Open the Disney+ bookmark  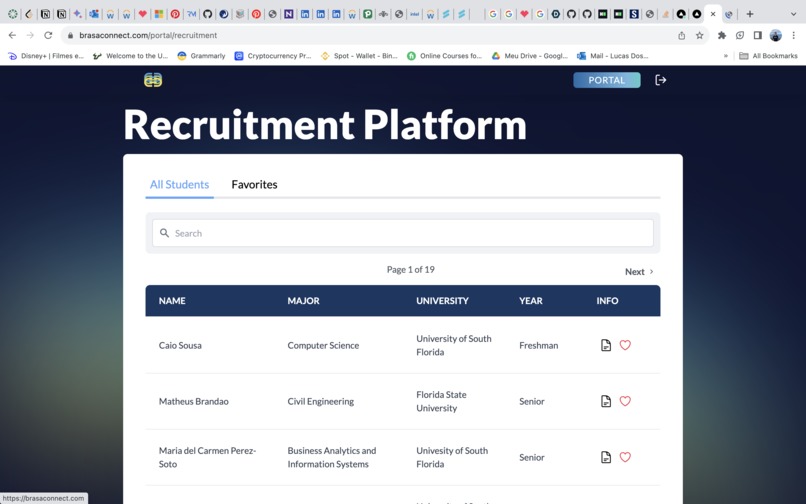click(x=46, y=56)
